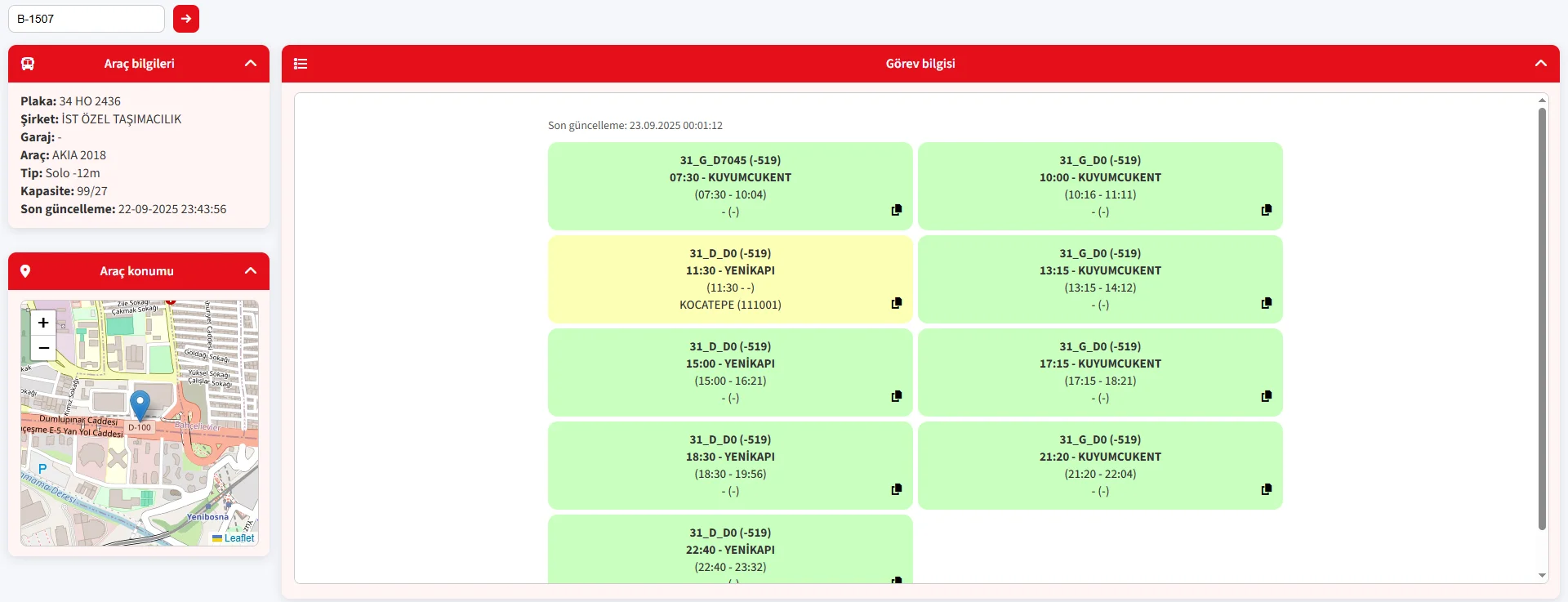
Task: Select the yellow 11:30 YENİKAPI task card
Action: point(729,279)
